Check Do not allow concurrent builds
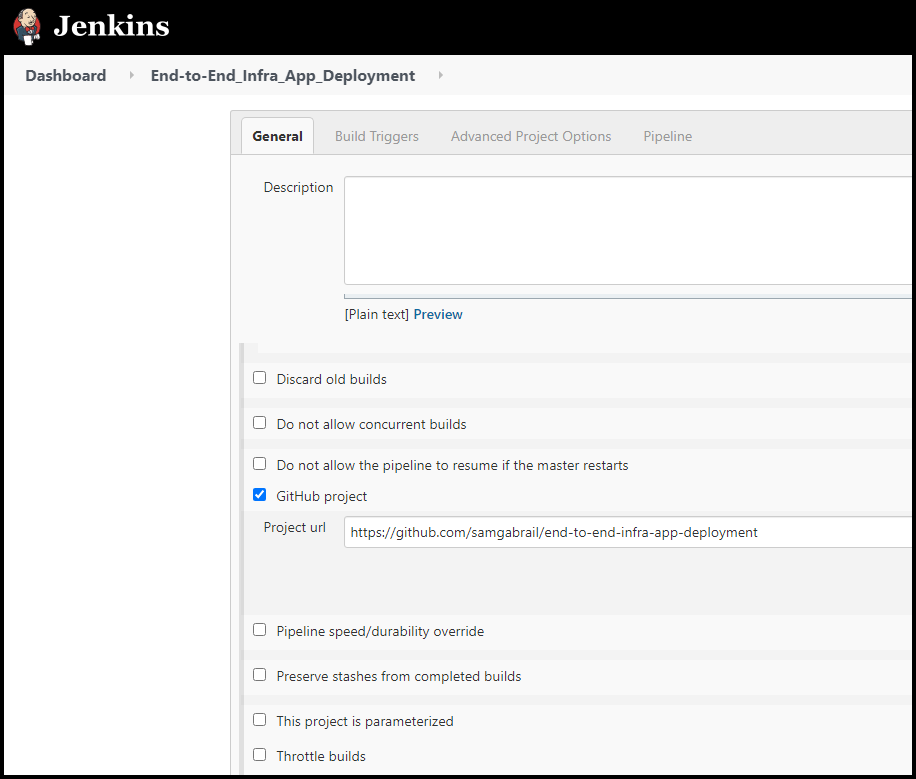Image resolution: width=916 pixels, height=779 pixels. coord(259,422)
